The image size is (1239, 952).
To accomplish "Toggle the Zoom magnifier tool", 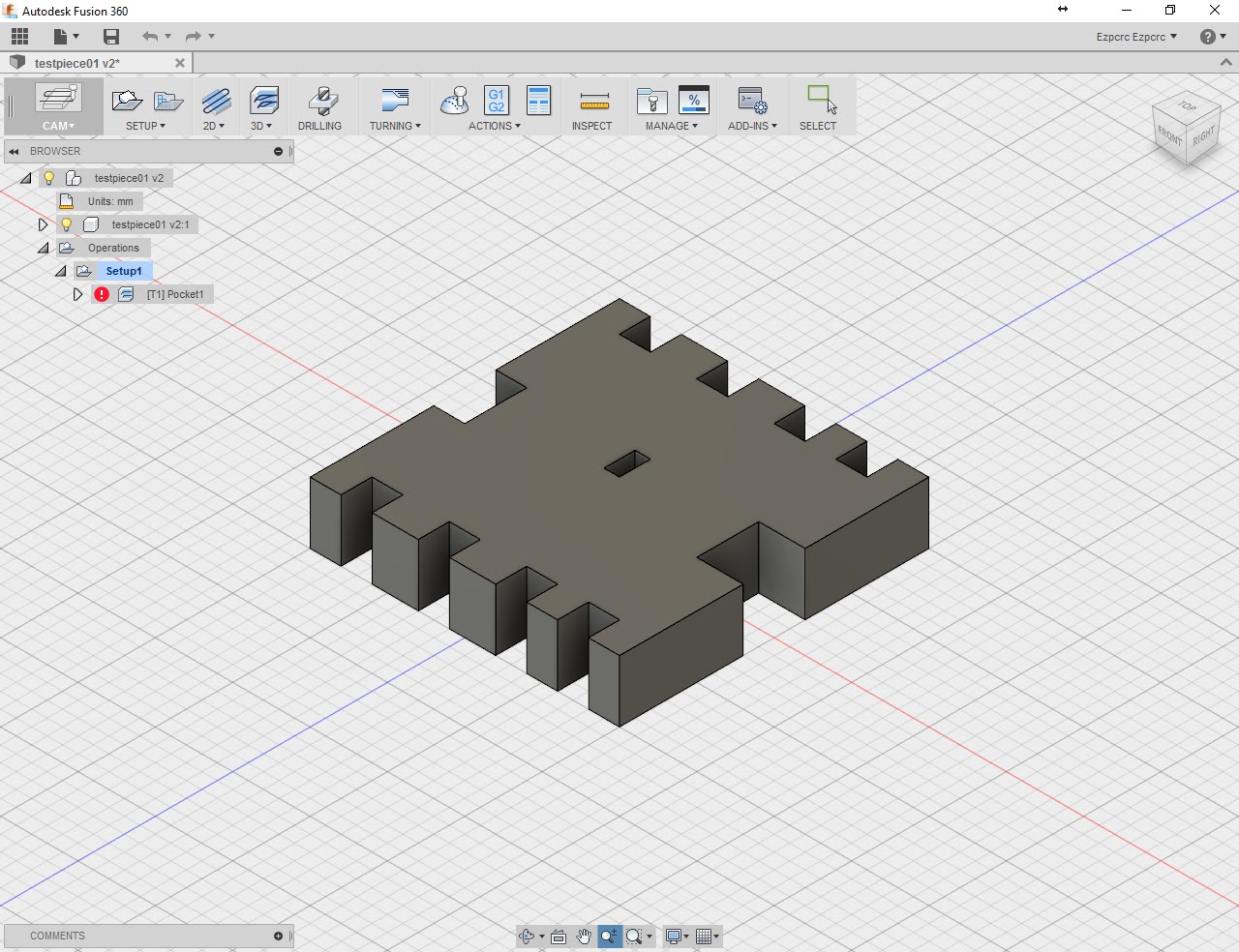I will point(609,937).
